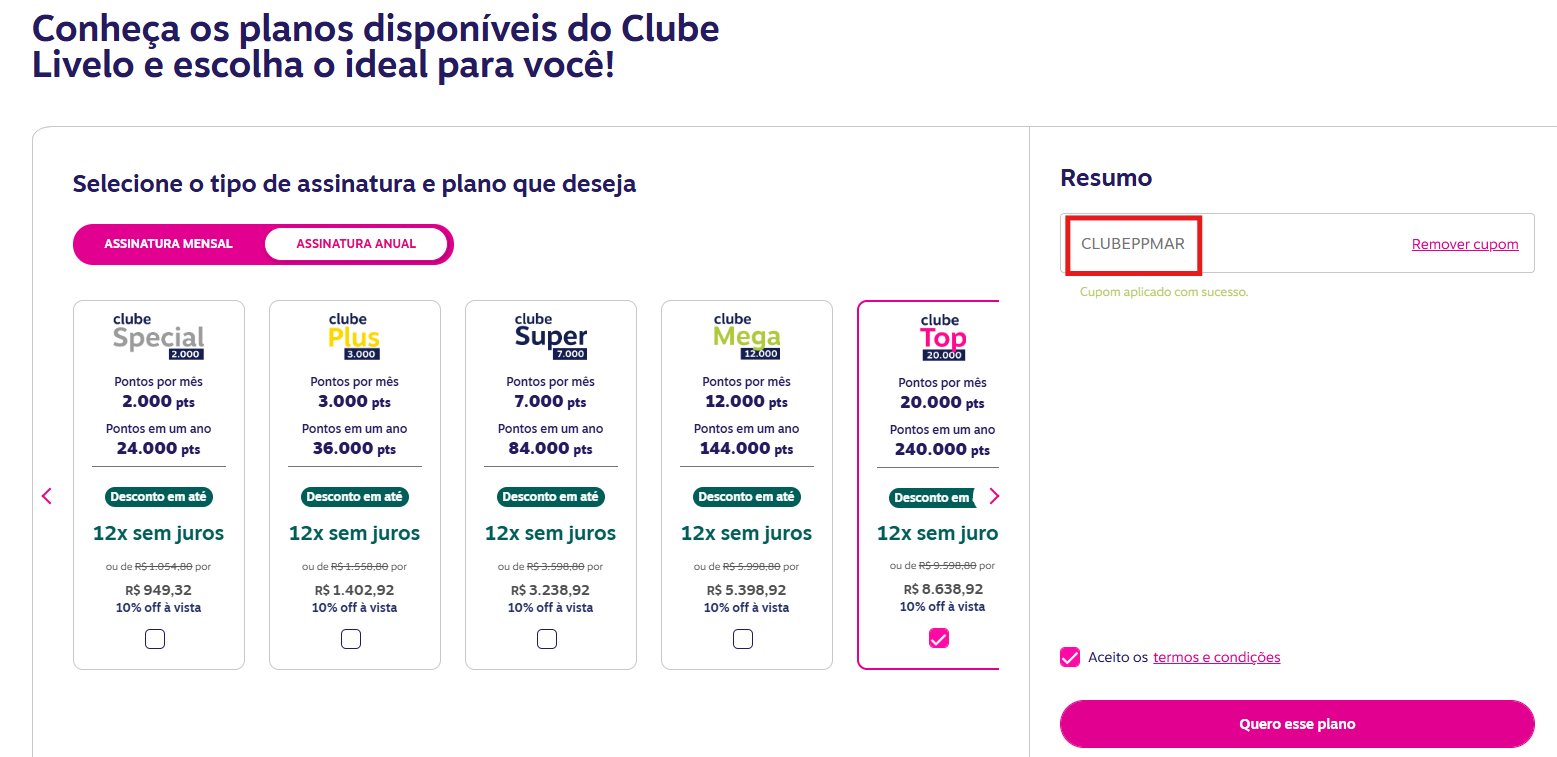Check the Clube Plus plan checkbox
The width and height of the screenshot is (1557, 757).
click(351, 639)
